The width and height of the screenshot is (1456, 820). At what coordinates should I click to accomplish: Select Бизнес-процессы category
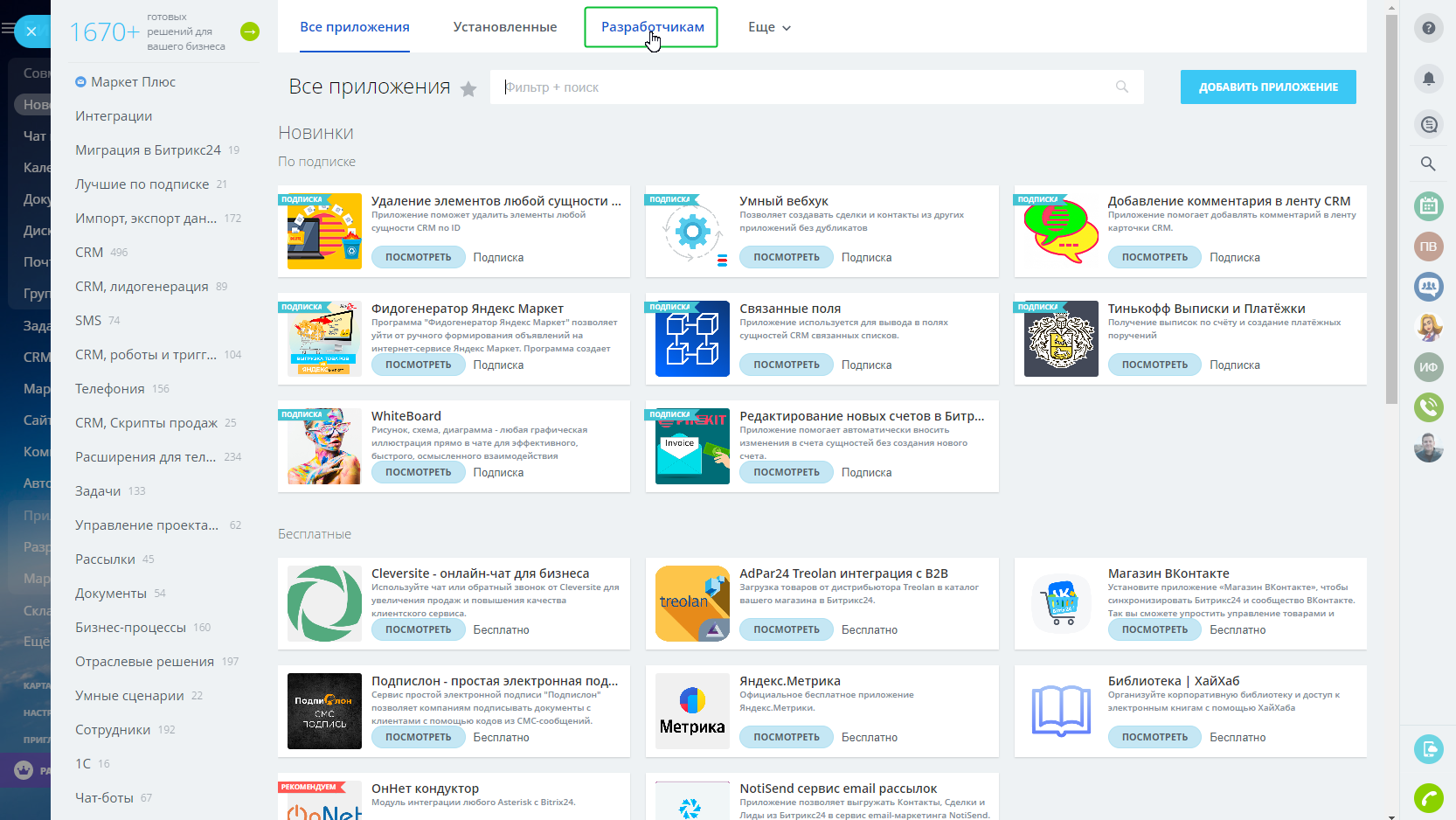tap(131, 627)
